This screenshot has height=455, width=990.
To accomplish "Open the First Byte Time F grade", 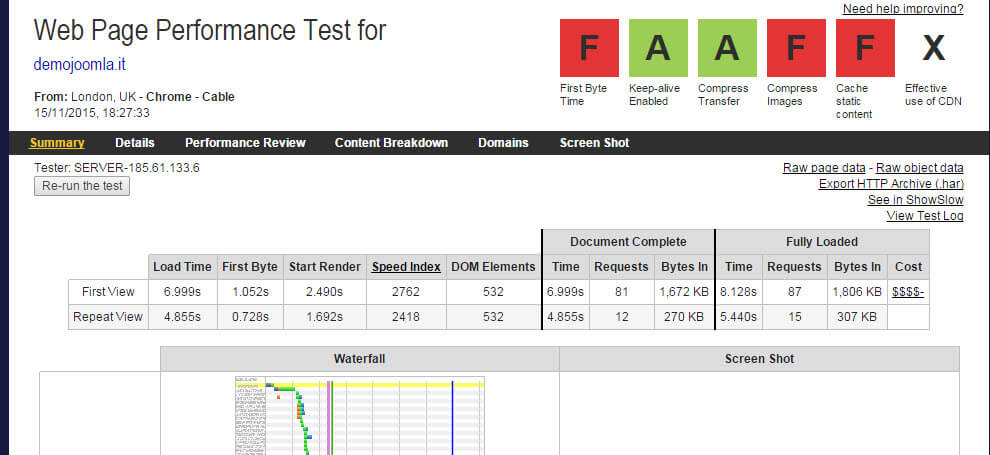I will click(589, 48).
